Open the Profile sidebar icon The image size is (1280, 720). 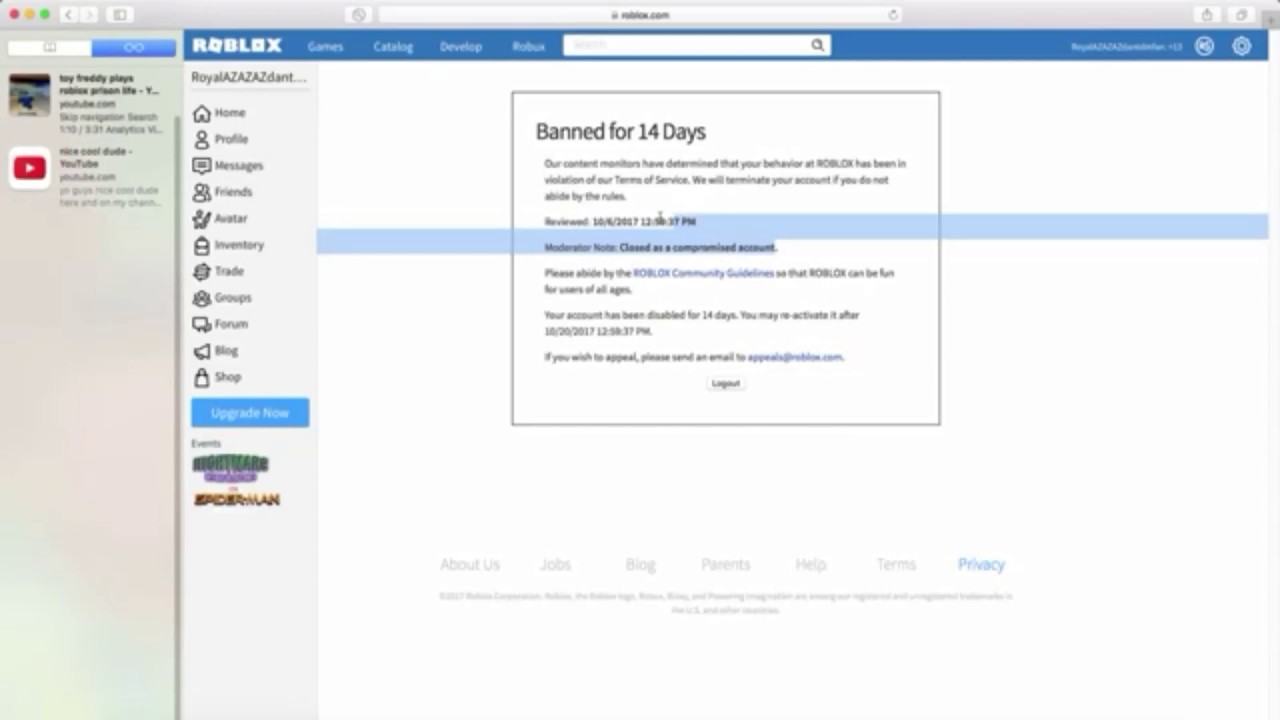click(x=202, y=139)
